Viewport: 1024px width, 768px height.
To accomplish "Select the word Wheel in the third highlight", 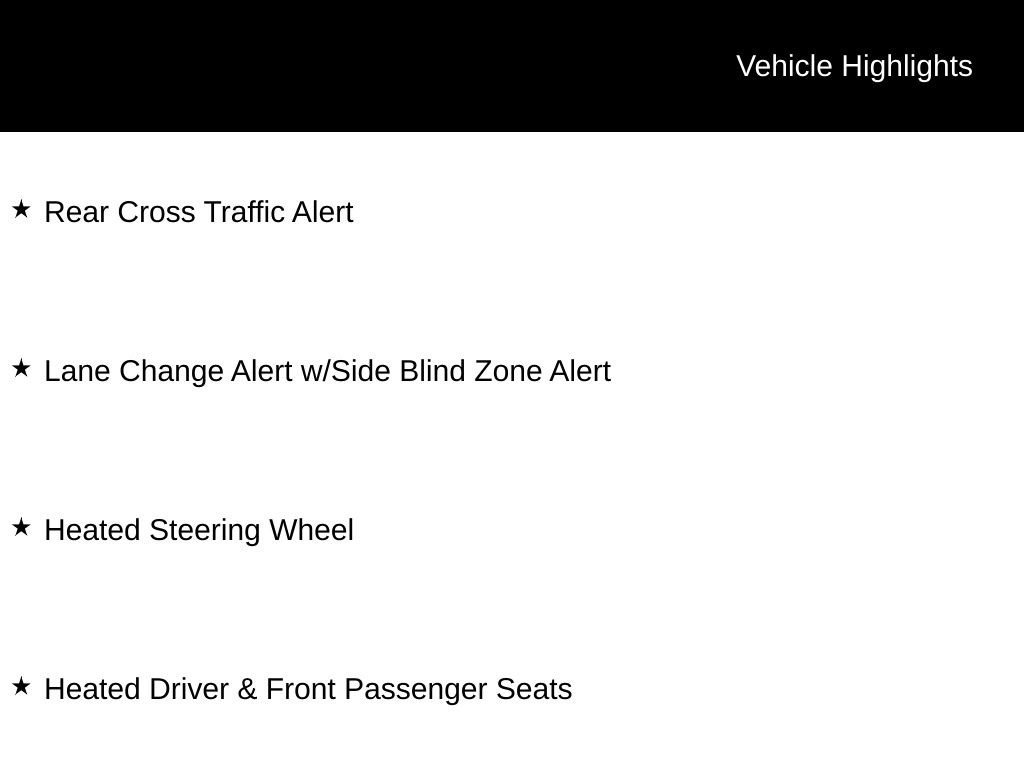I will click(x=311, y=530).
